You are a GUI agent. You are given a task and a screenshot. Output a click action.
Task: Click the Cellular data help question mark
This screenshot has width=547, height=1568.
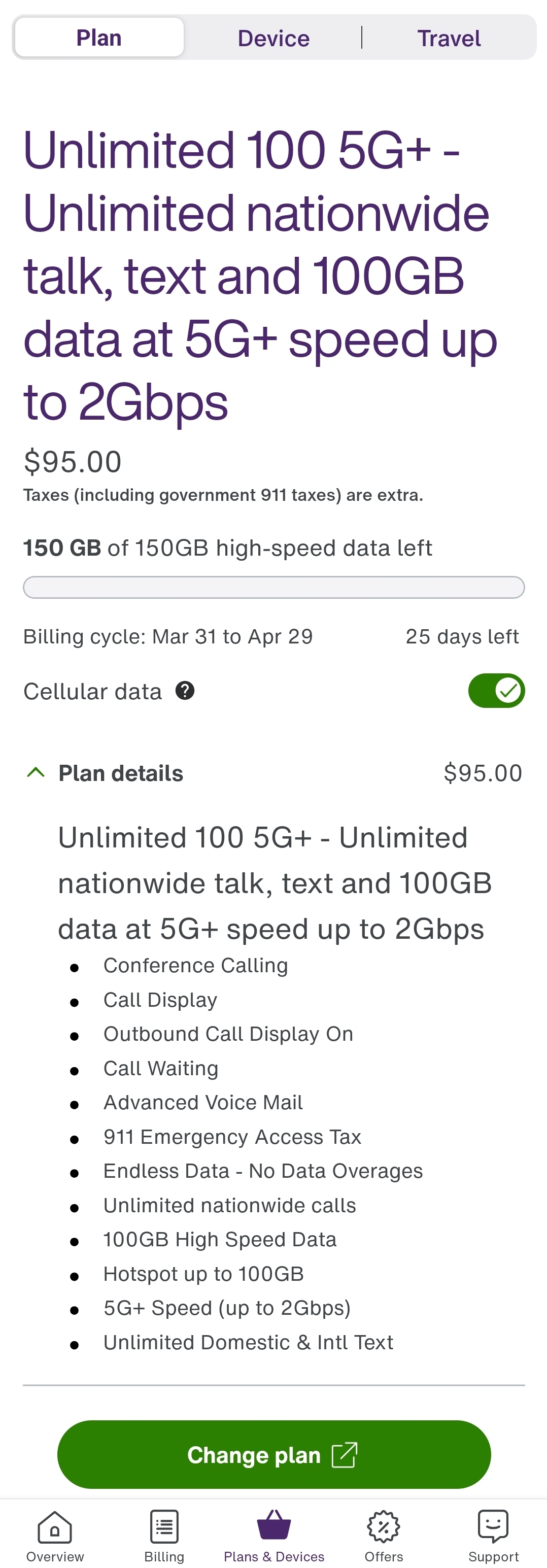coord(185,691)
